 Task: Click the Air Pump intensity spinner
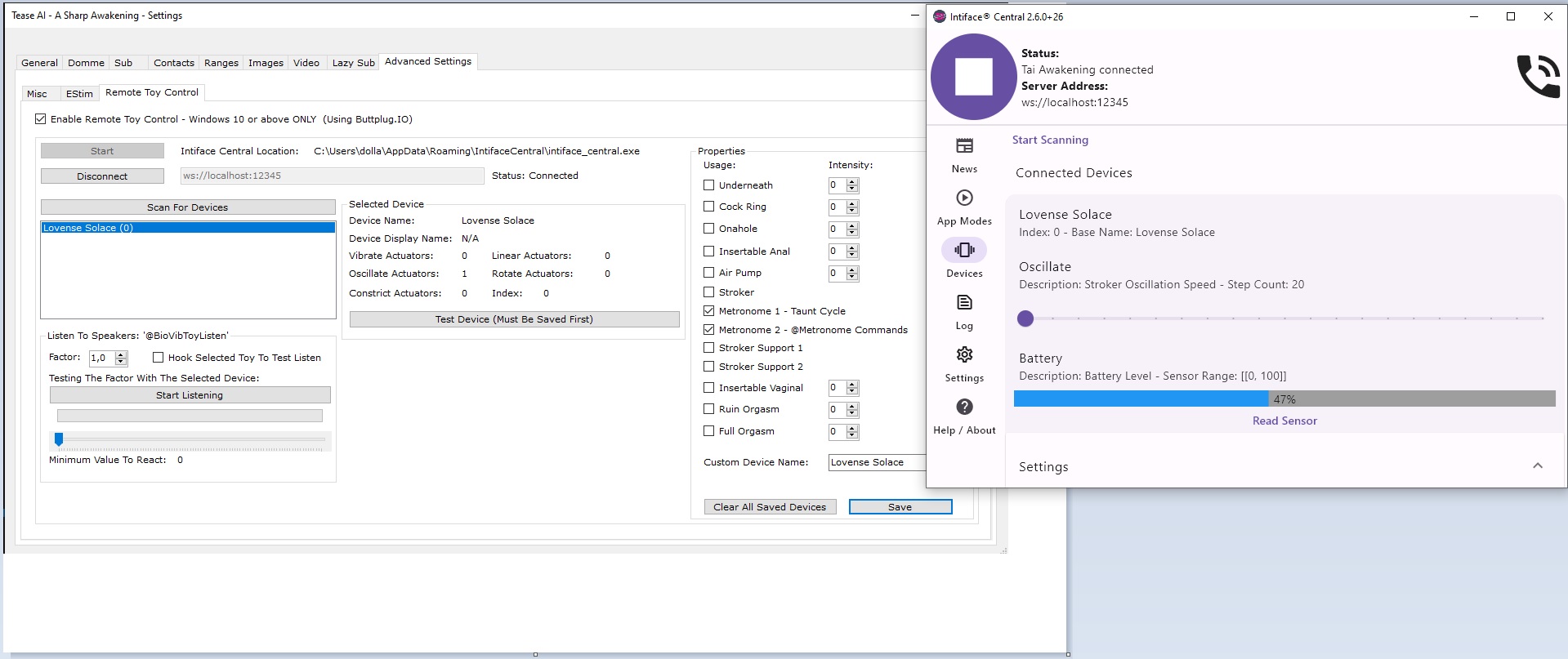tap(843, 274)
